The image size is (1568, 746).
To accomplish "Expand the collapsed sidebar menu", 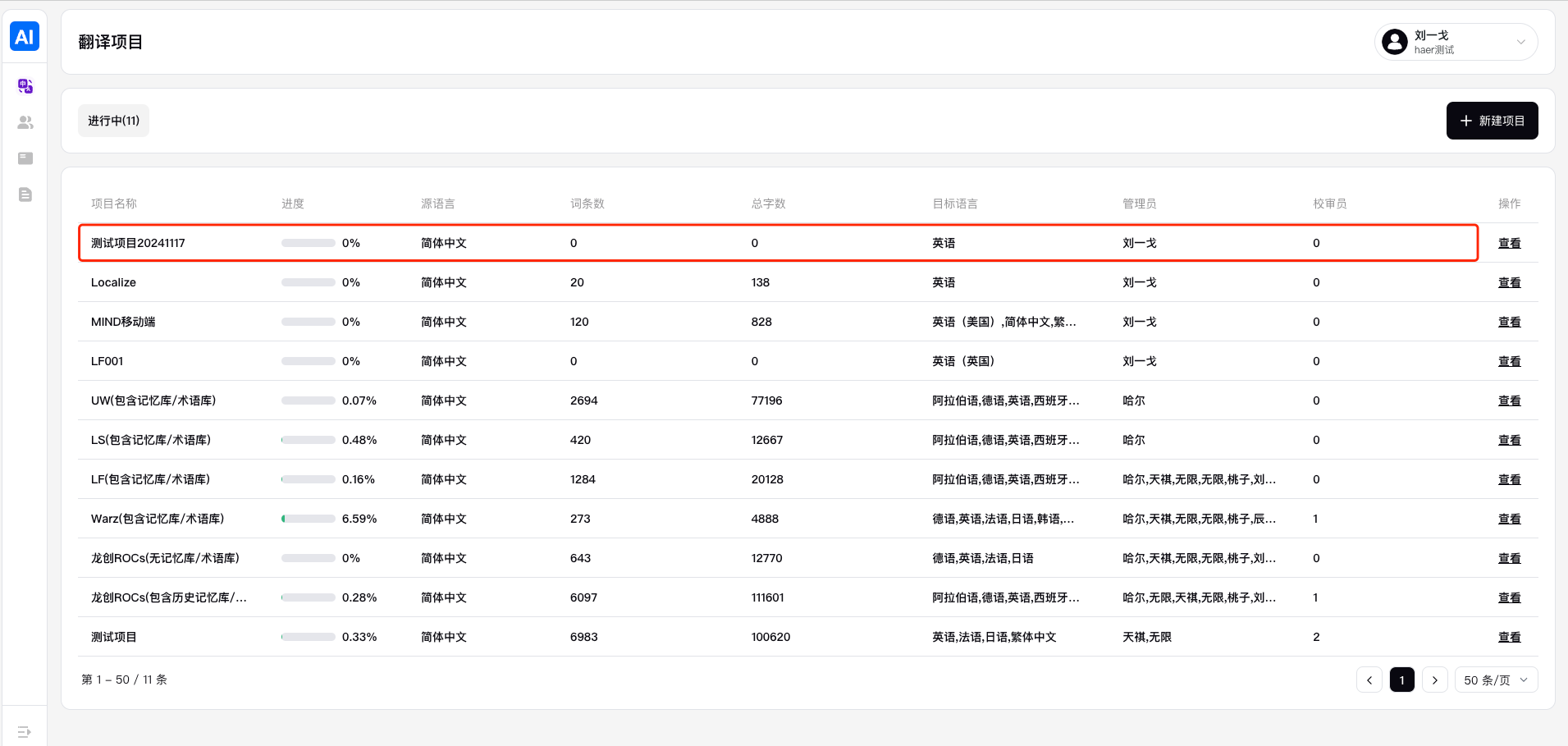I will point(24,731).
